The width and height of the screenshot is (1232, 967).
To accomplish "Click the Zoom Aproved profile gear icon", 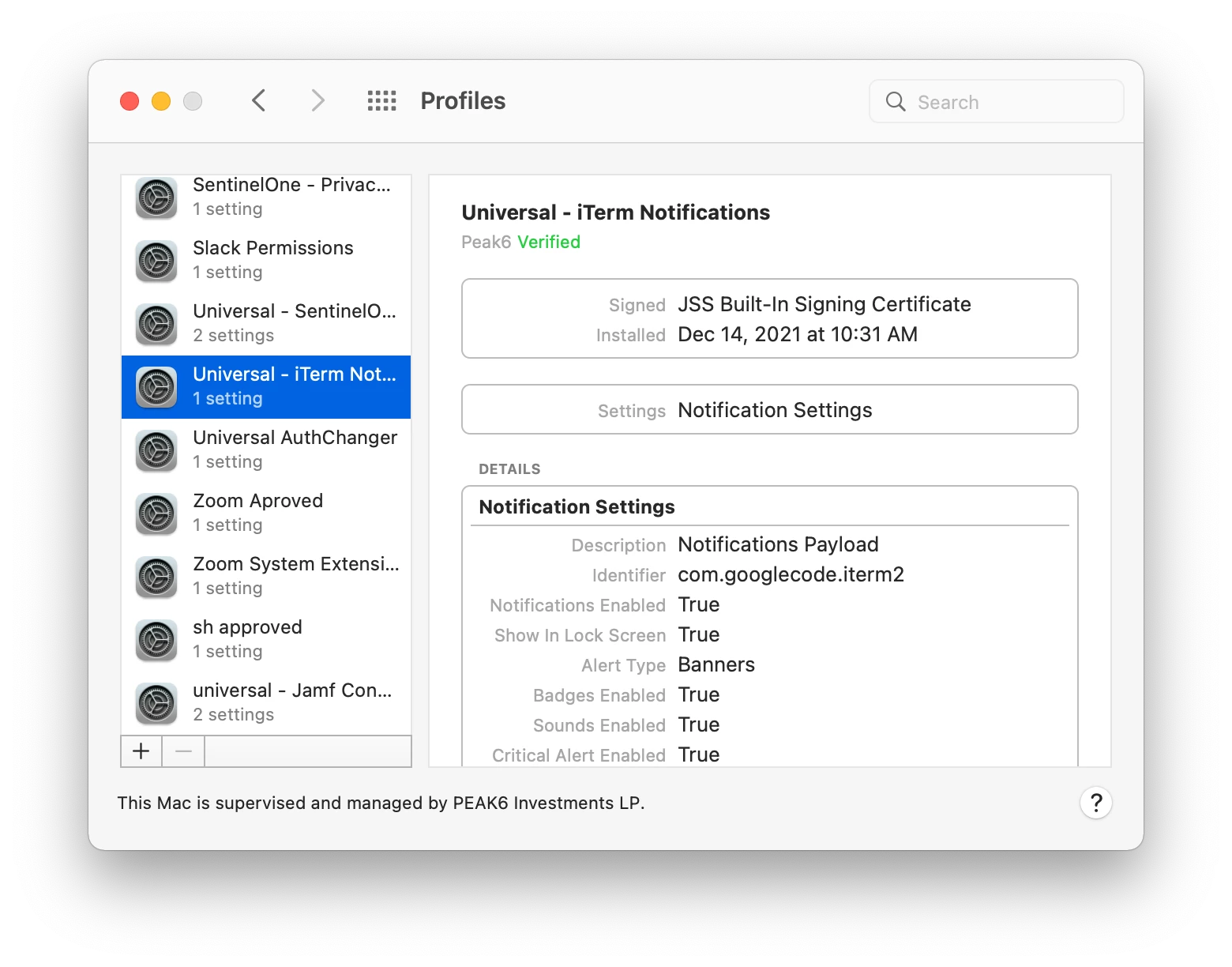I will (x=156, y=514).
